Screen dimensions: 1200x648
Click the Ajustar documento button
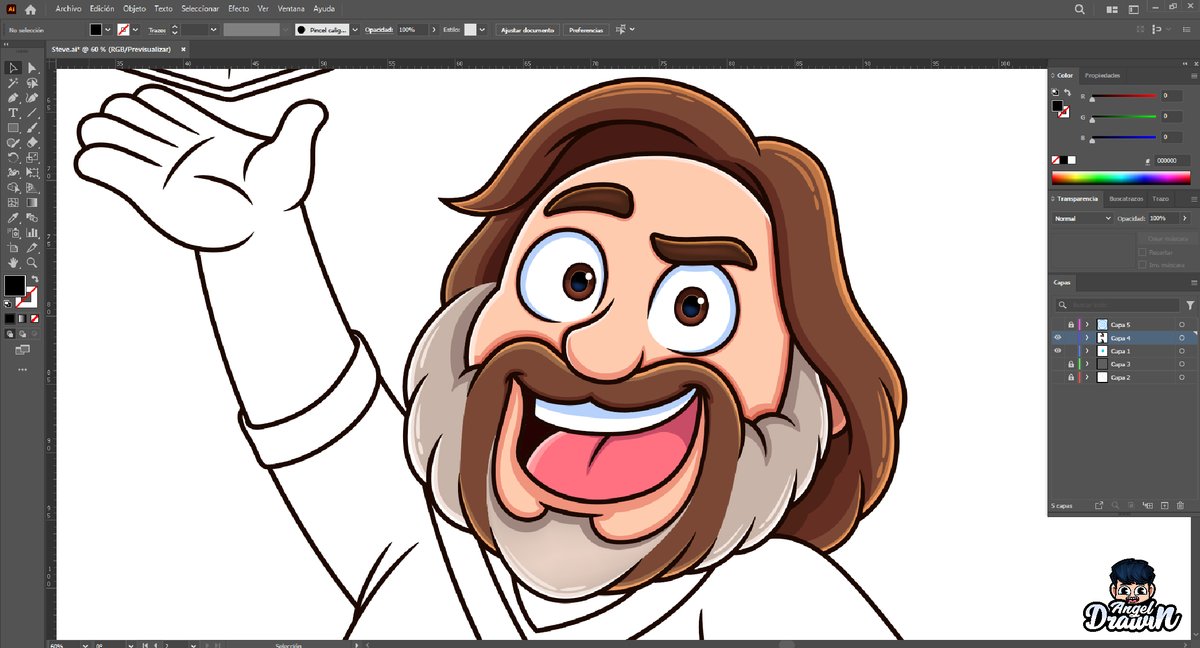pyautogui.click(x=527, y=30)
